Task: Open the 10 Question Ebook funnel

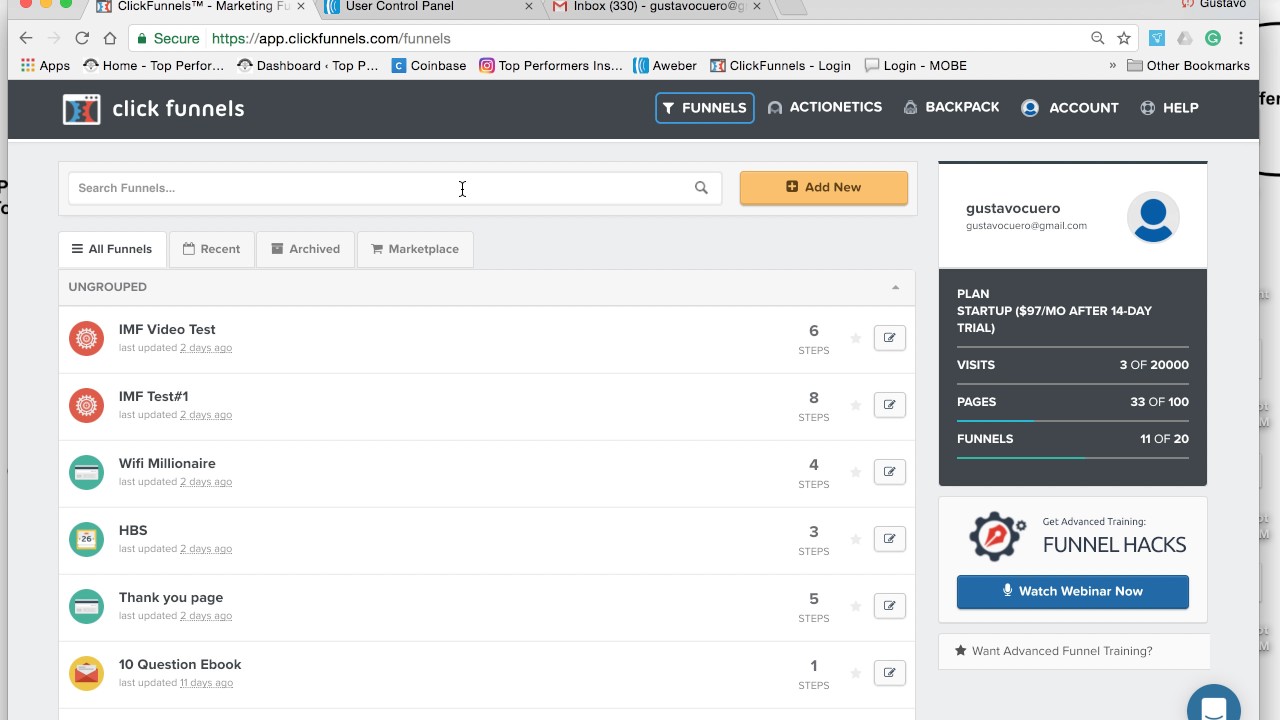Action: pos(180,664)
